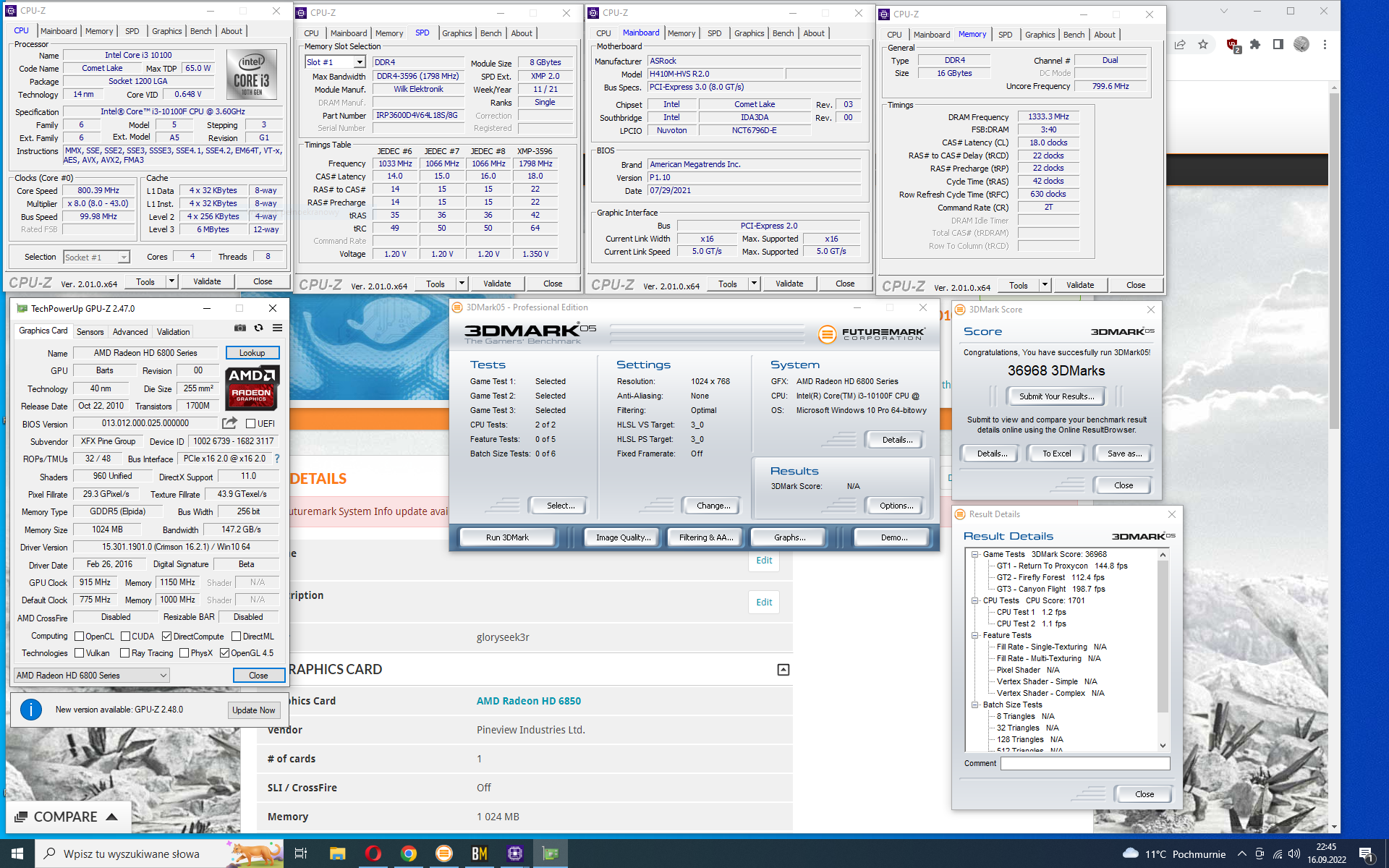Toggle the OpenCL checkbox
The height and width of the screenshot is (868, 1389).
coord(80,637)
